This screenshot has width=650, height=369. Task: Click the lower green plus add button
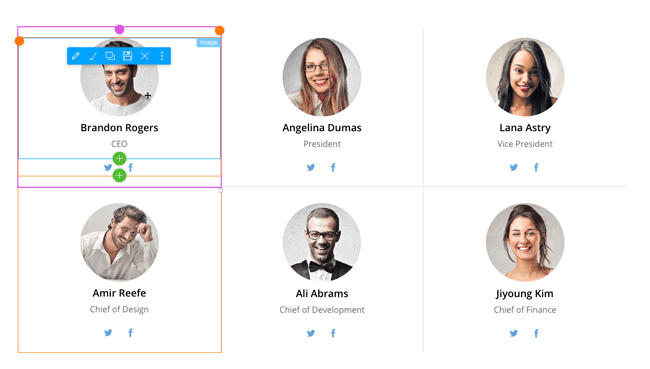pos(119,175)
